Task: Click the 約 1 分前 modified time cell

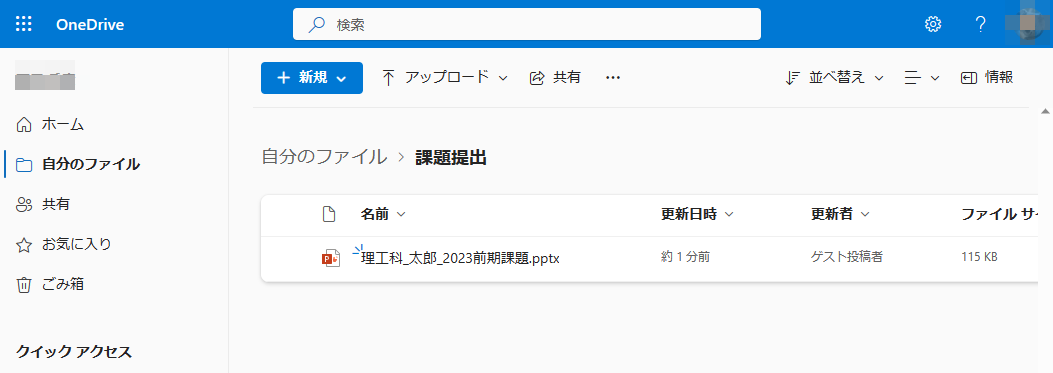Action: pos(686,257)
